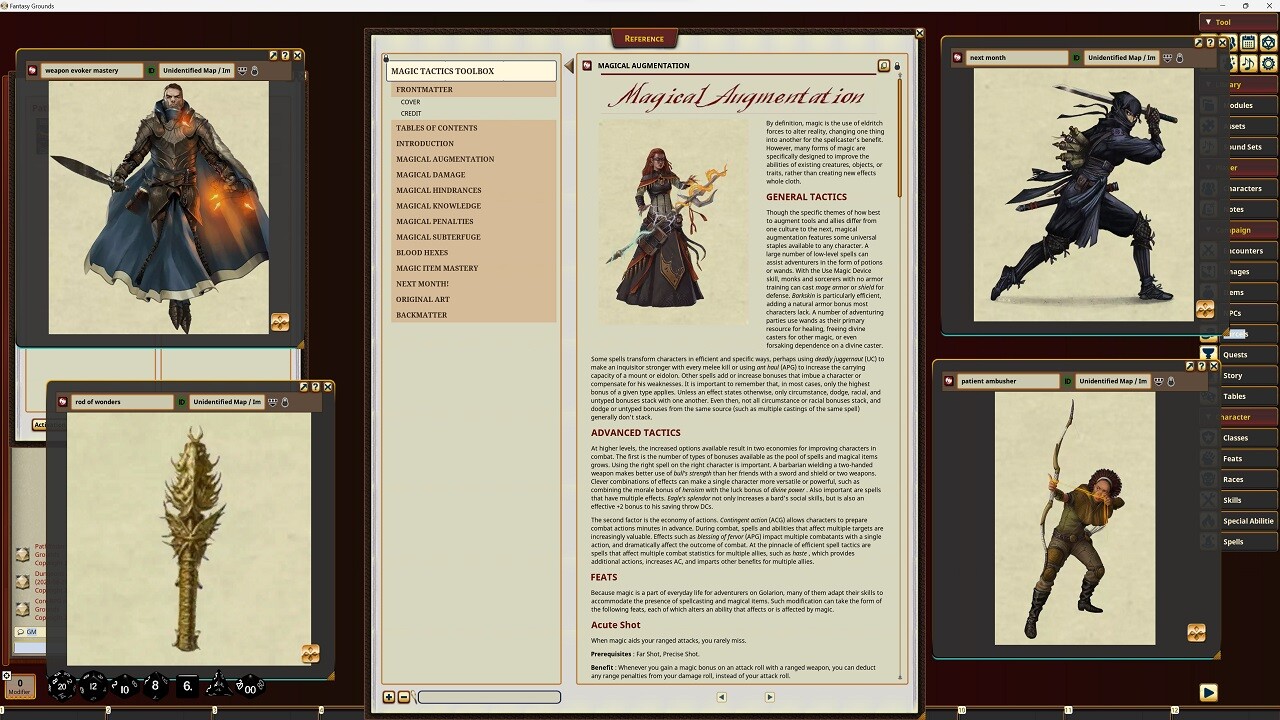Image resolution: width=1280 pixels, height=720 pixels.
Task: Open the calendar tool in the top-right toolbar
Action: tap(1248, 43)
